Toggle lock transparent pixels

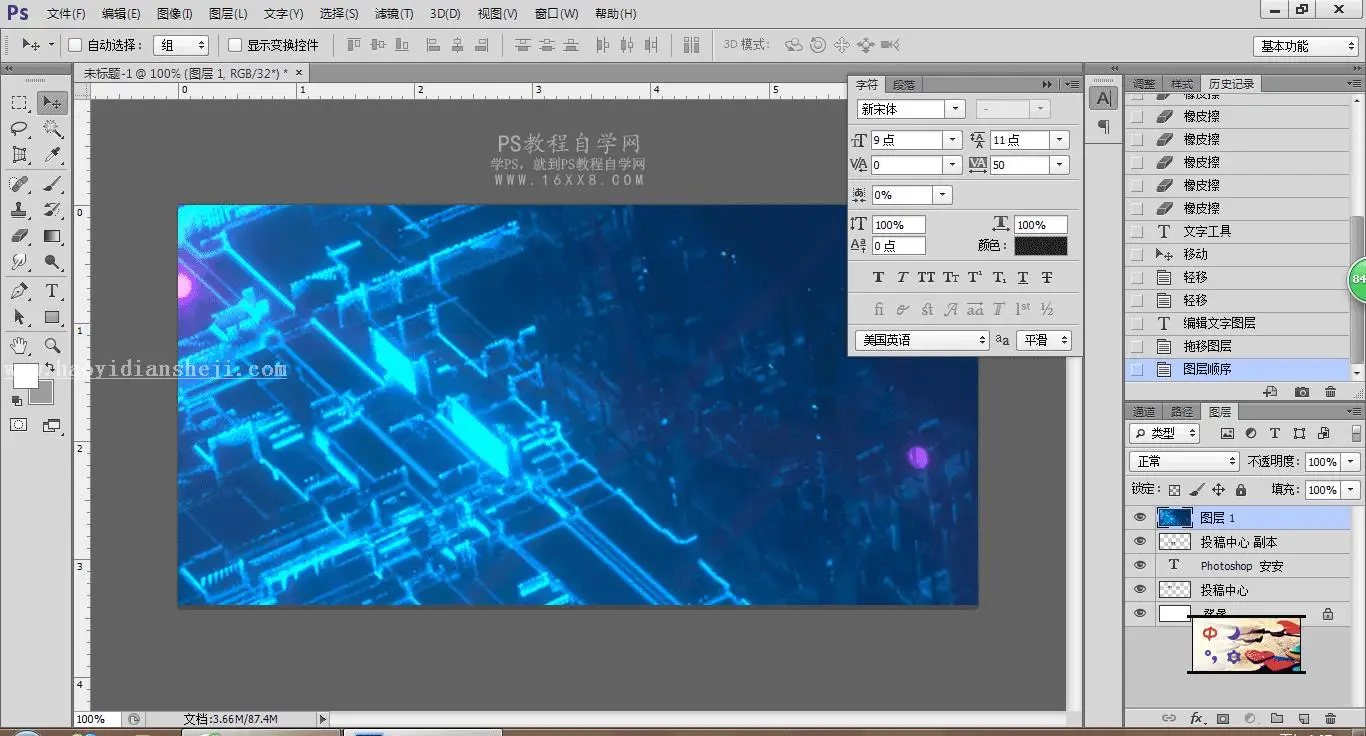1175,490
